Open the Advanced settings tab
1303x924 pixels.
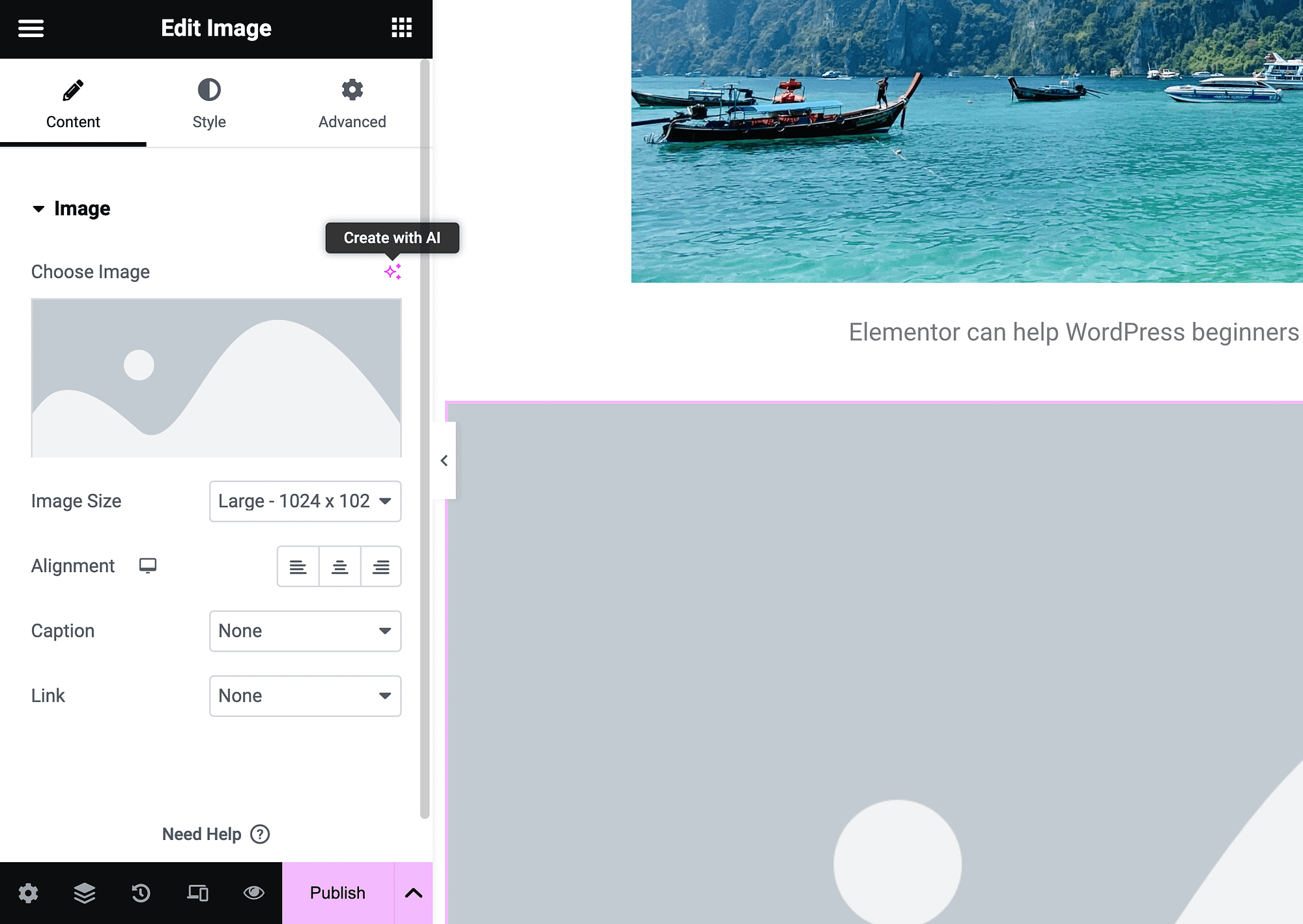352,103
